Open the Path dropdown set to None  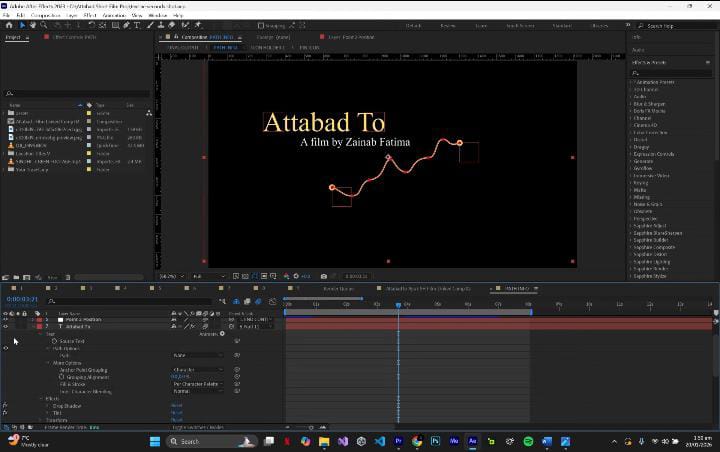coord(195,355)
